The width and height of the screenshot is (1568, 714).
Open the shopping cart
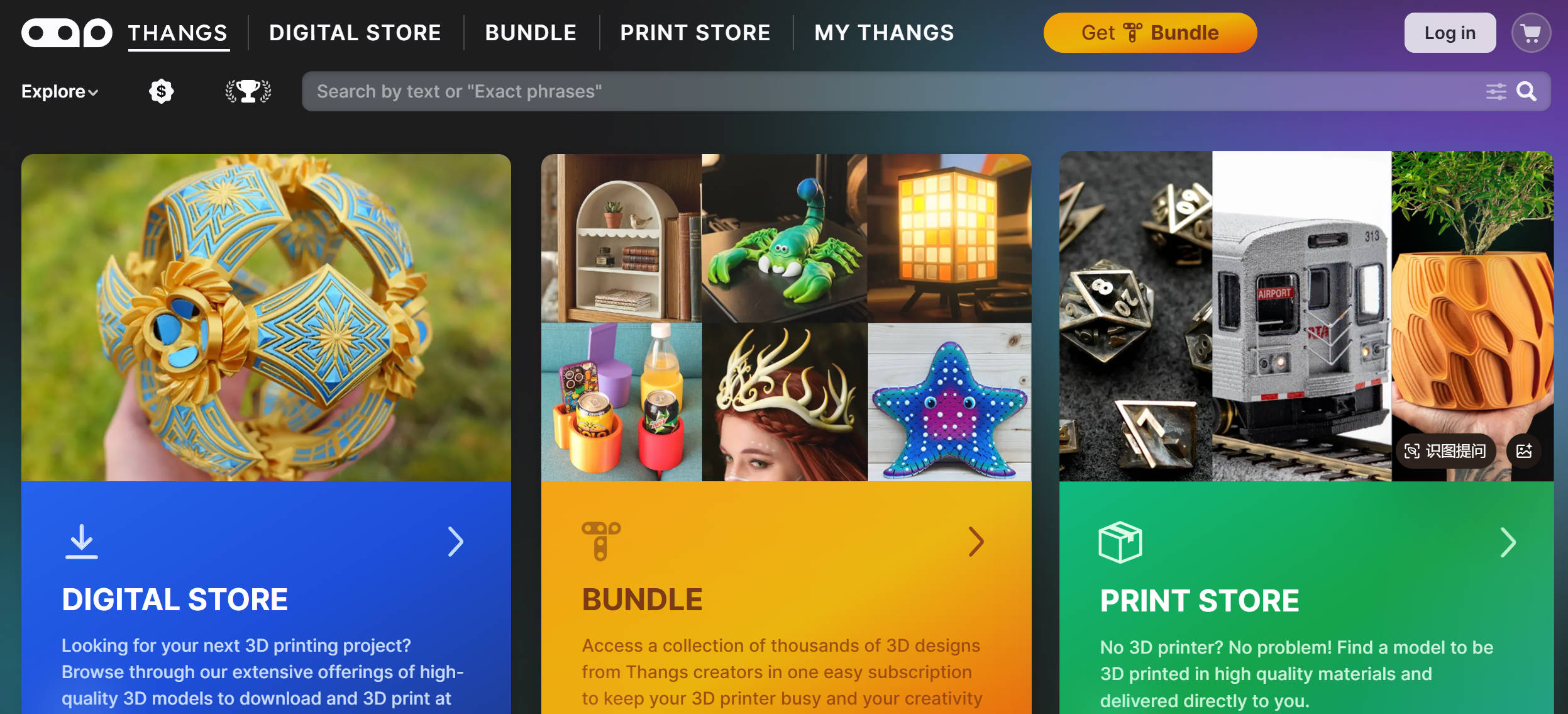coord(1531,33)
